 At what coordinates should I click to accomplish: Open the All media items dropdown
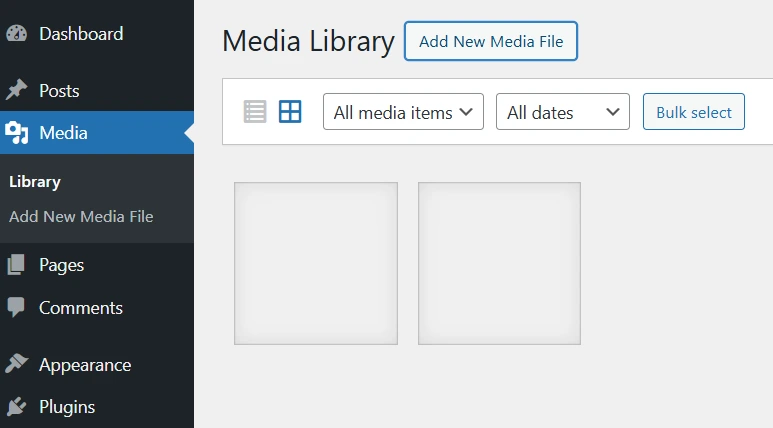click(403, 112)
